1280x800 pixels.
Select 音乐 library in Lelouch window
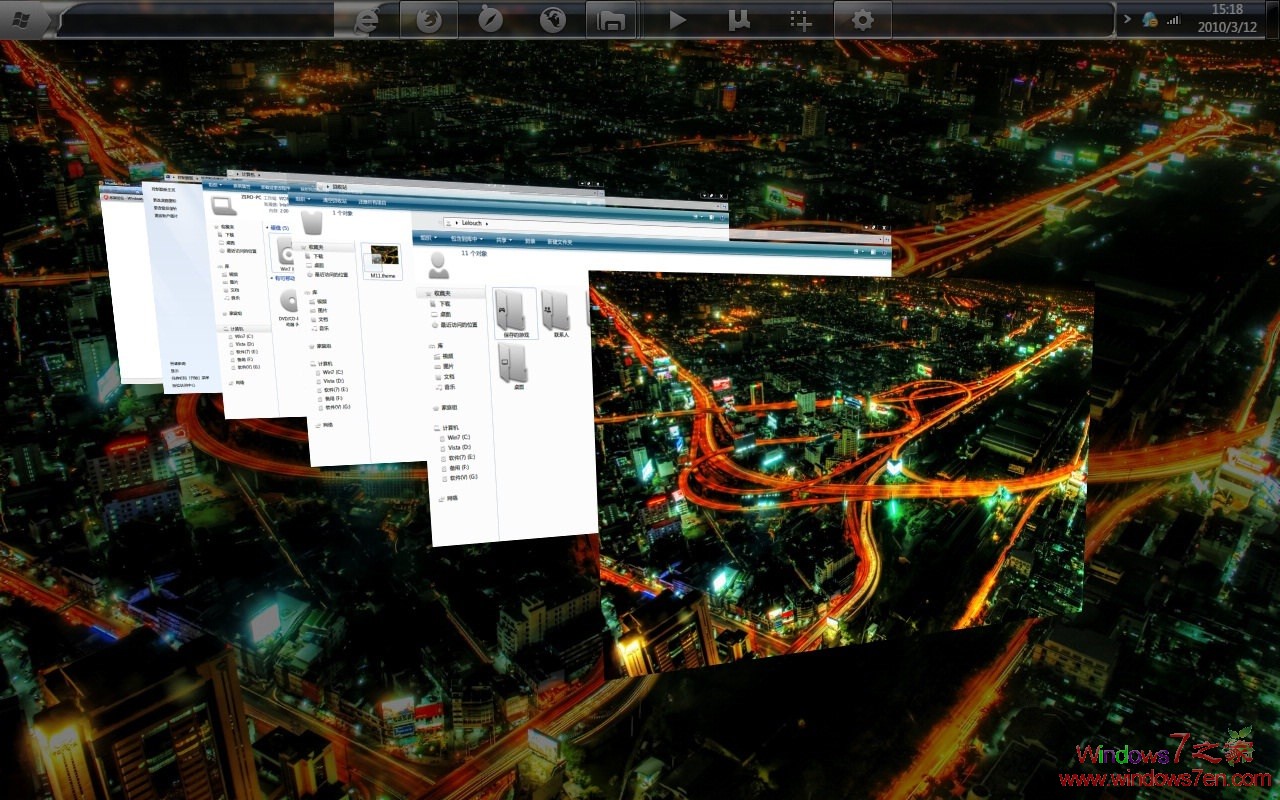coord(446,387)
